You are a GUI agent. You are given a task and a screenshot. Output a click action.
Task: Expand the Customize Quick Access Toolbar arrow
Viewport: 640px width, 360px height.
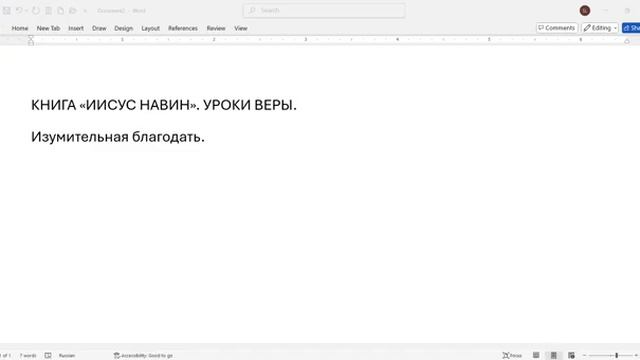pos(85,11)
